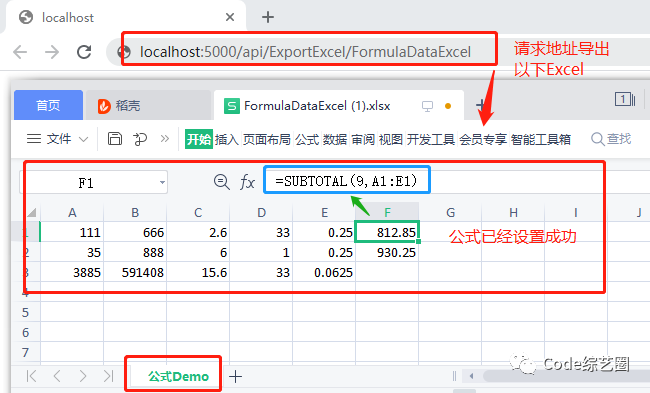Open the 插入 ribbon tab
This screenshot has height=393, width=650.
(226, 139)
